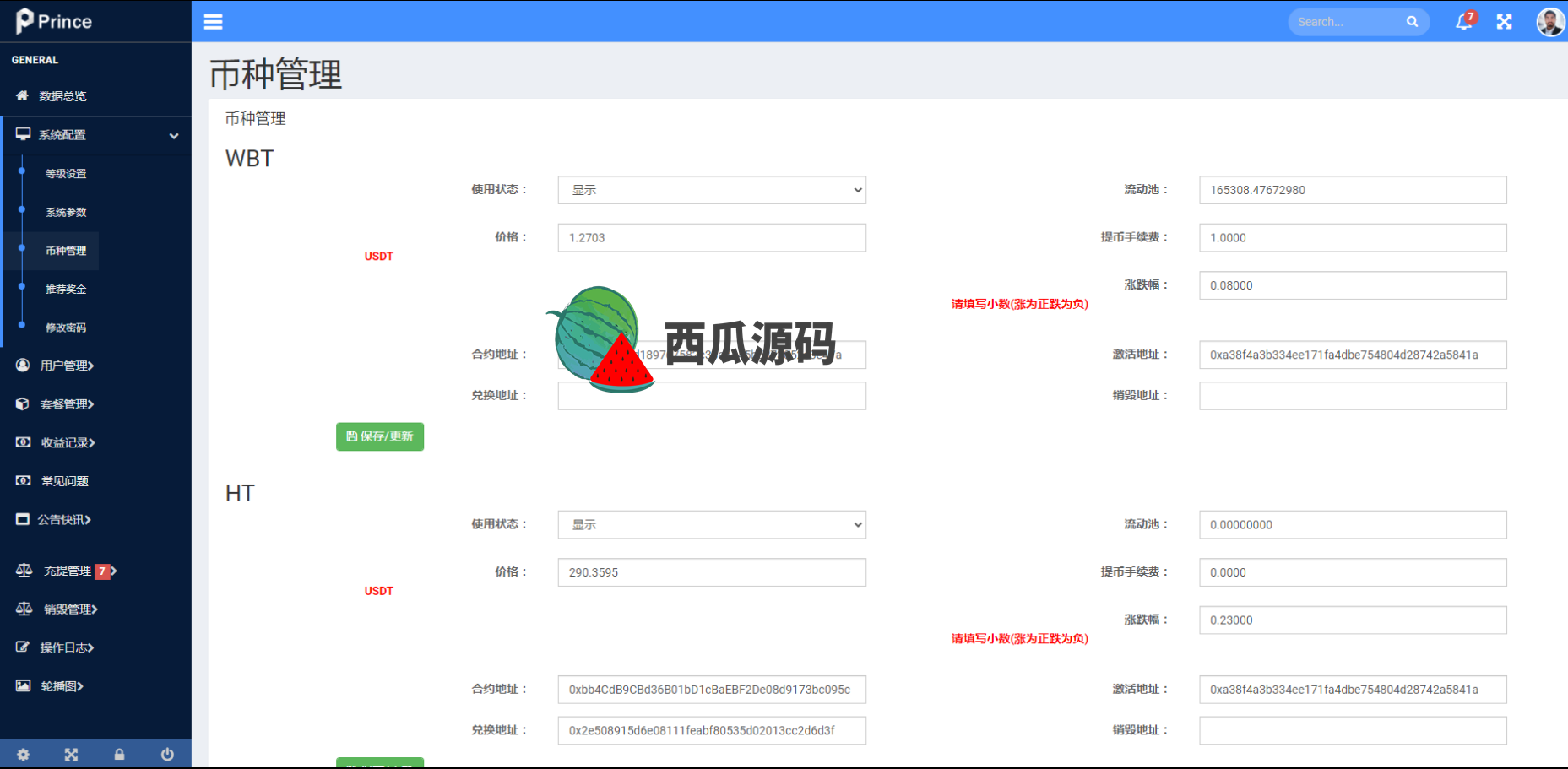Open 推荐奖金 submenu item

point(66,290)
